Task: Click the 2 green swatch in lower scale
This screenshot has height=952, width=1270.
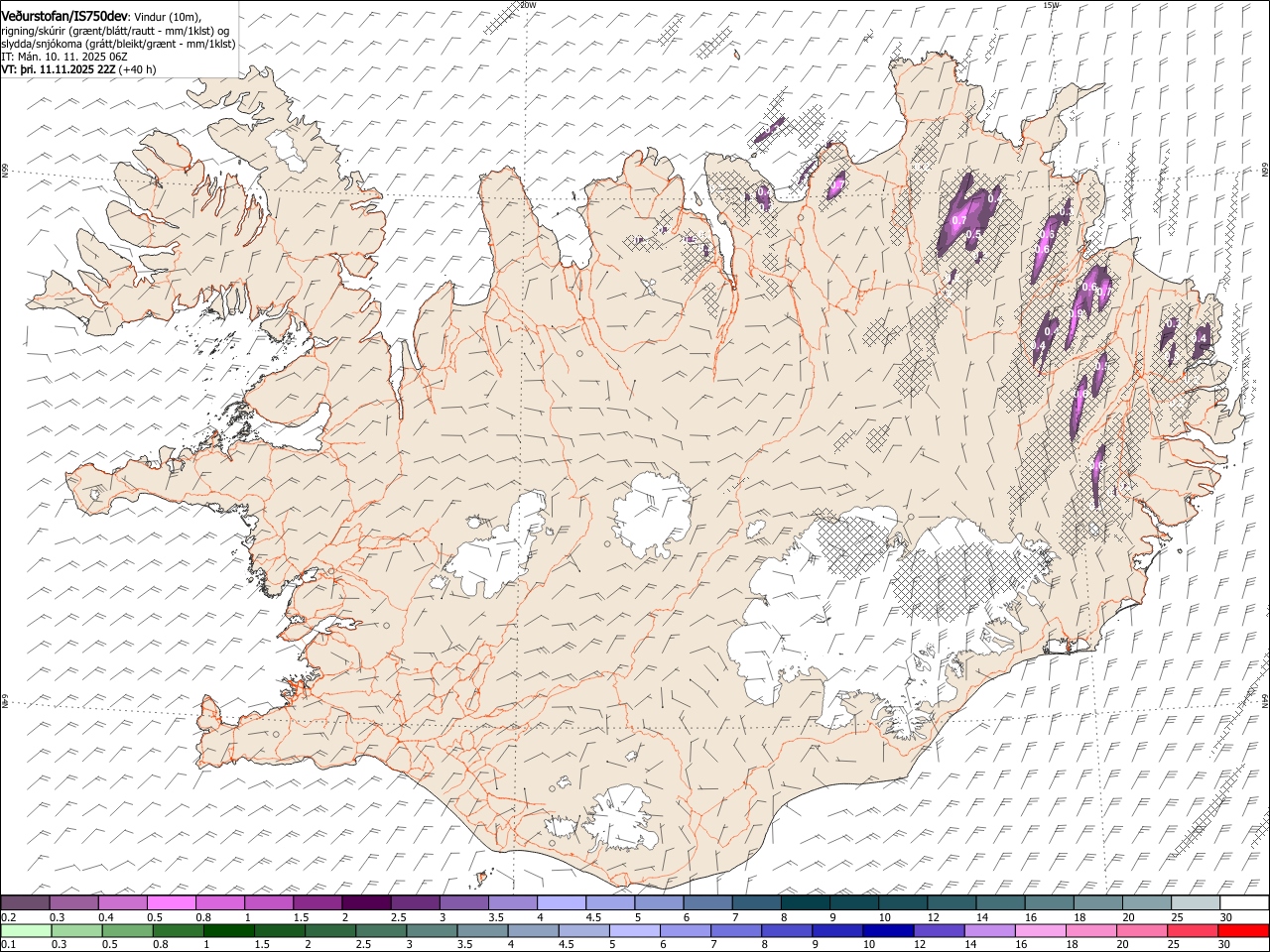Action: click(x=331, y=930)
